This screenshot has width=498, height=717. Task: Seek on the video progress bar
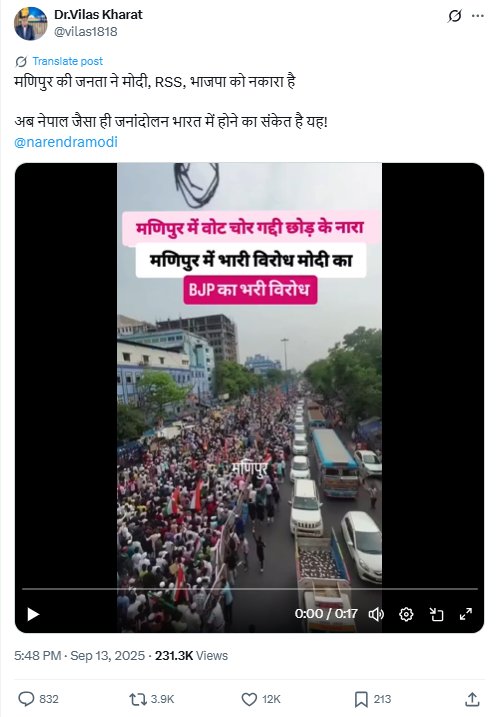click(250, 589)
